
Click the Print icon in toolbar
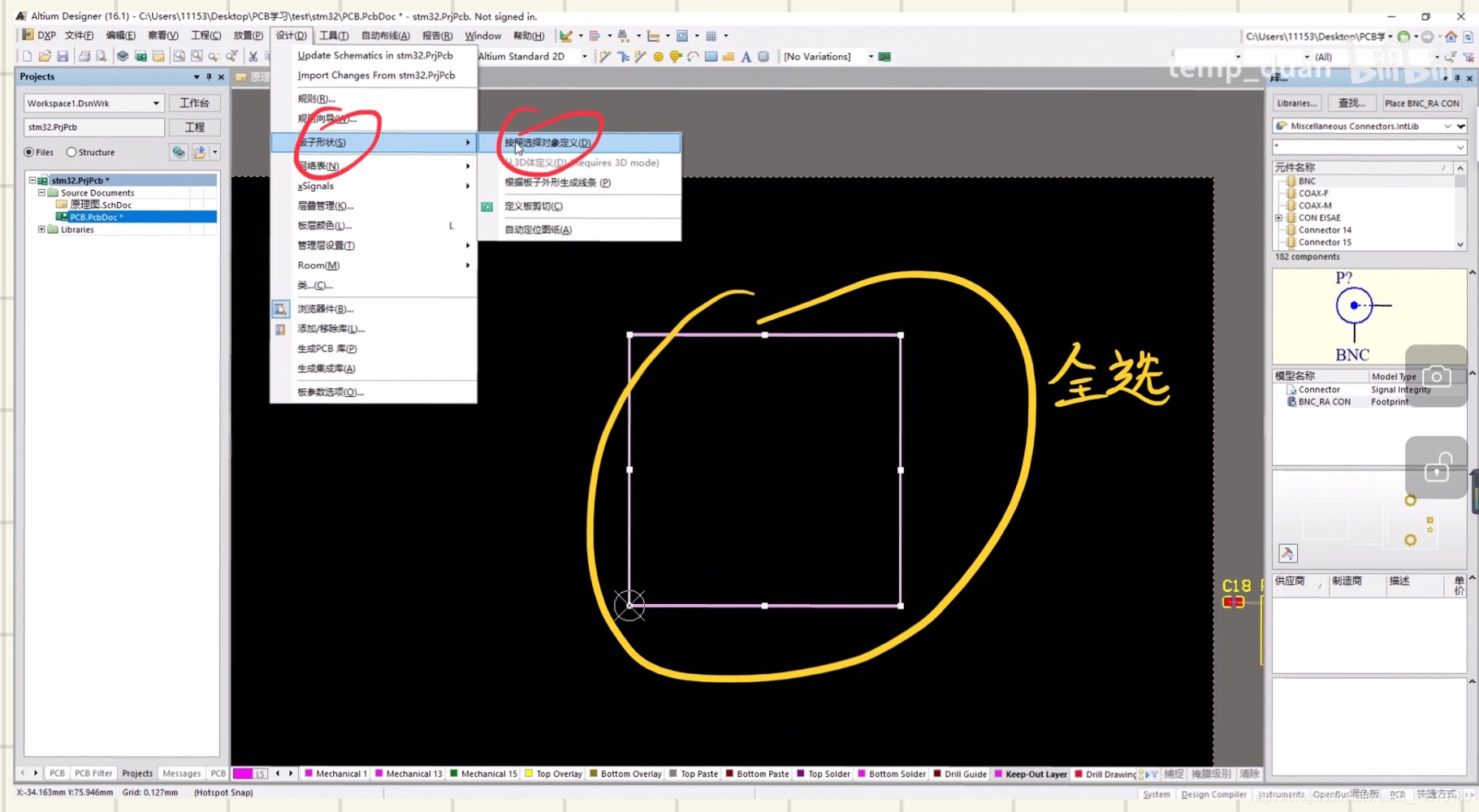(84, 57)
